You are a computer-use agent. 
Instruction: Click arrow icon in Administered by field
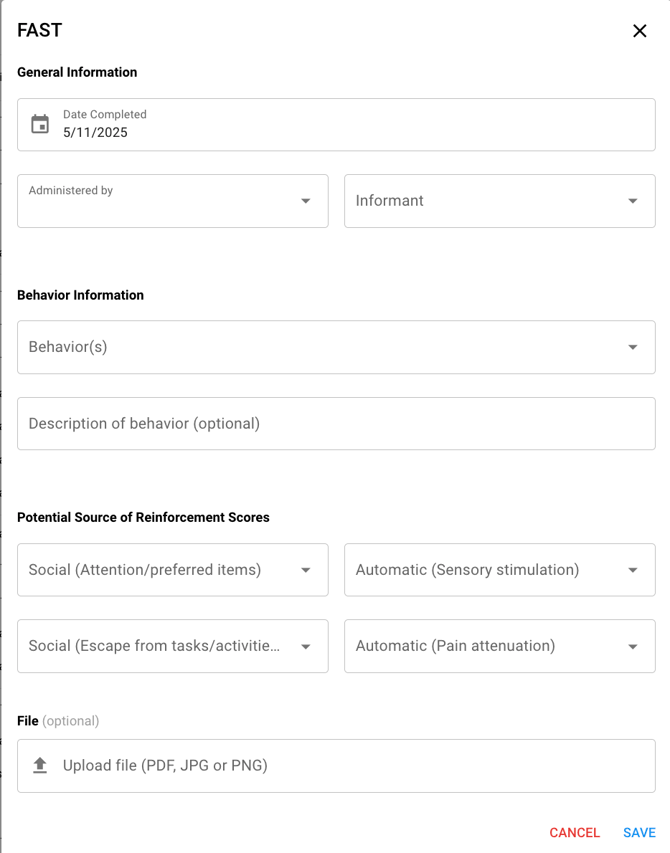pos(306,201)
